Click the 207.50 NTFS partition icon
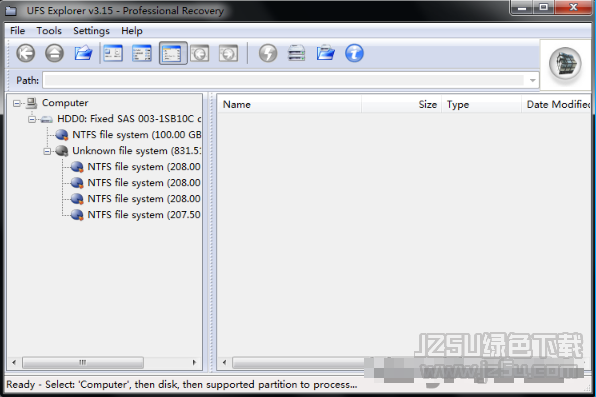 point(77,214)
